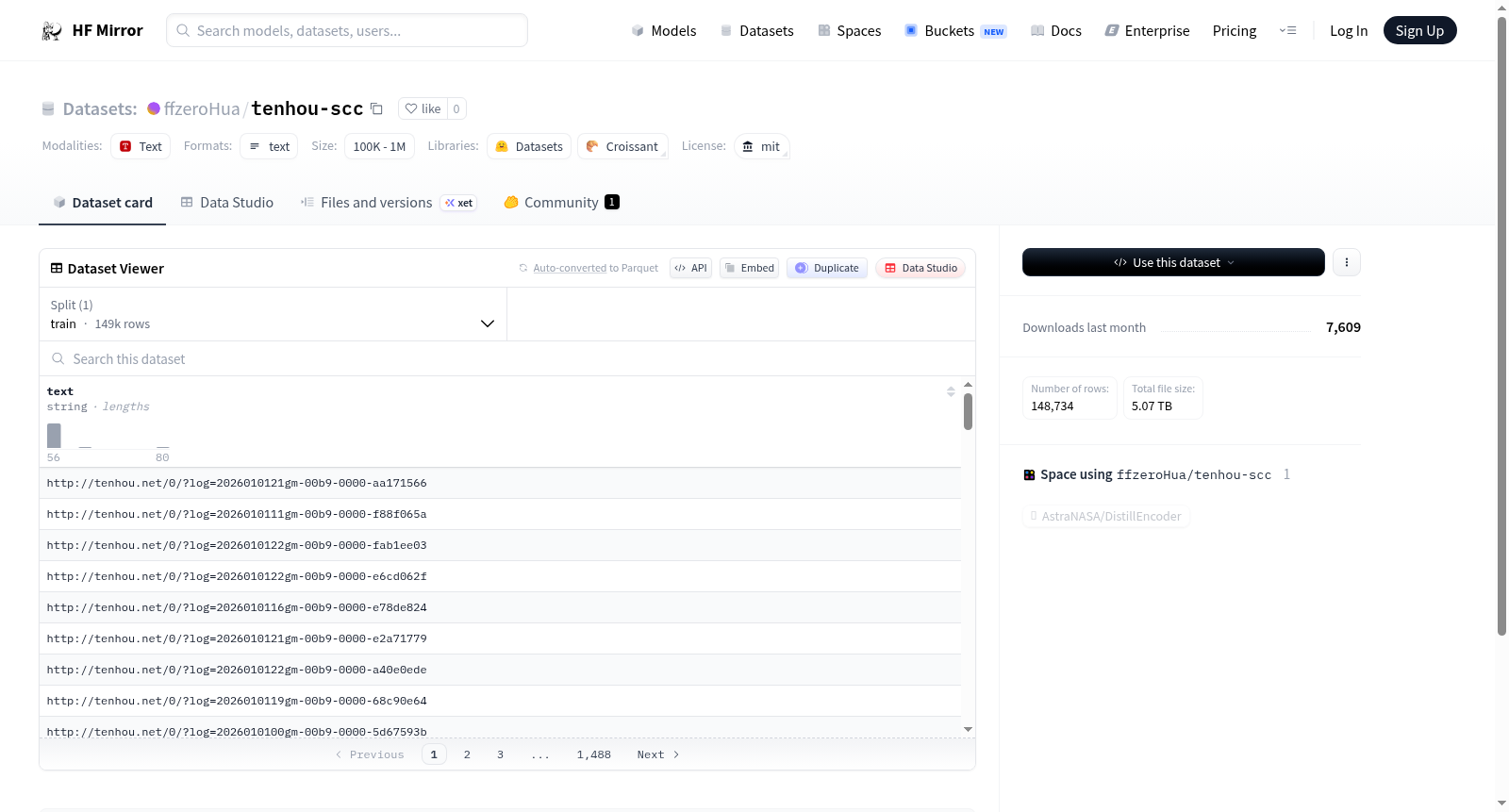Click the dataset viewer scroll-up arrow
This screenshot has width=1509, height=812.
[x=968, y=385]
